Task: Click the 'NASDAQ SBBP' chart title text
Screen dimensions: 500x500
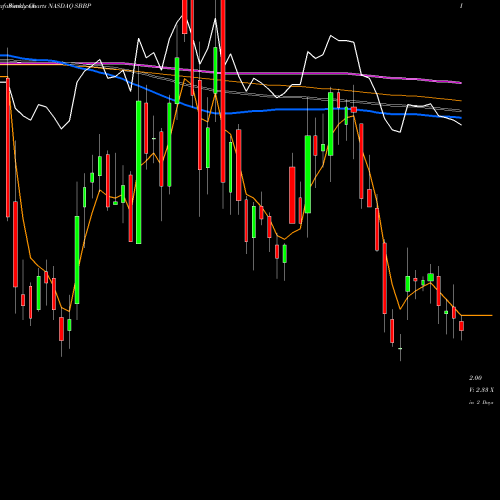Action: tap(70, 6)
